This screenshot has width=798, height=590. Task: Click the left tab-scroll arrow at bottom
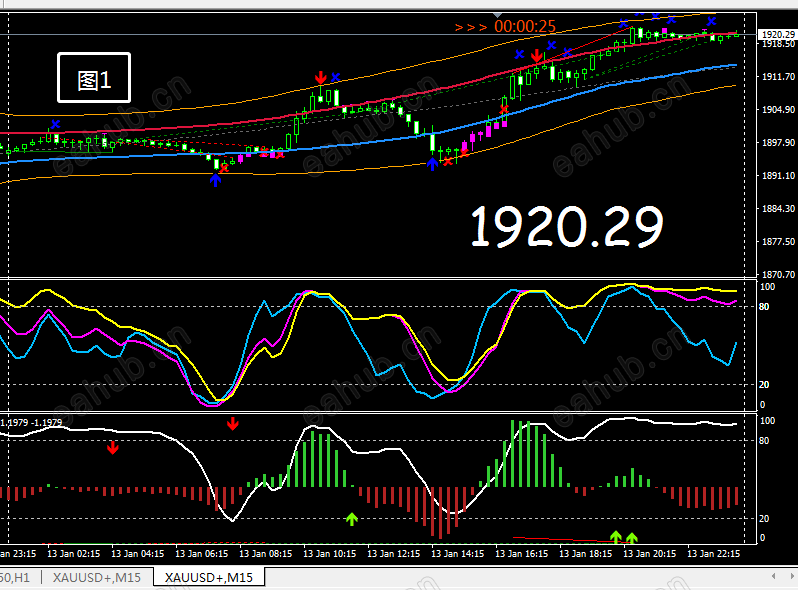point(774,576)
